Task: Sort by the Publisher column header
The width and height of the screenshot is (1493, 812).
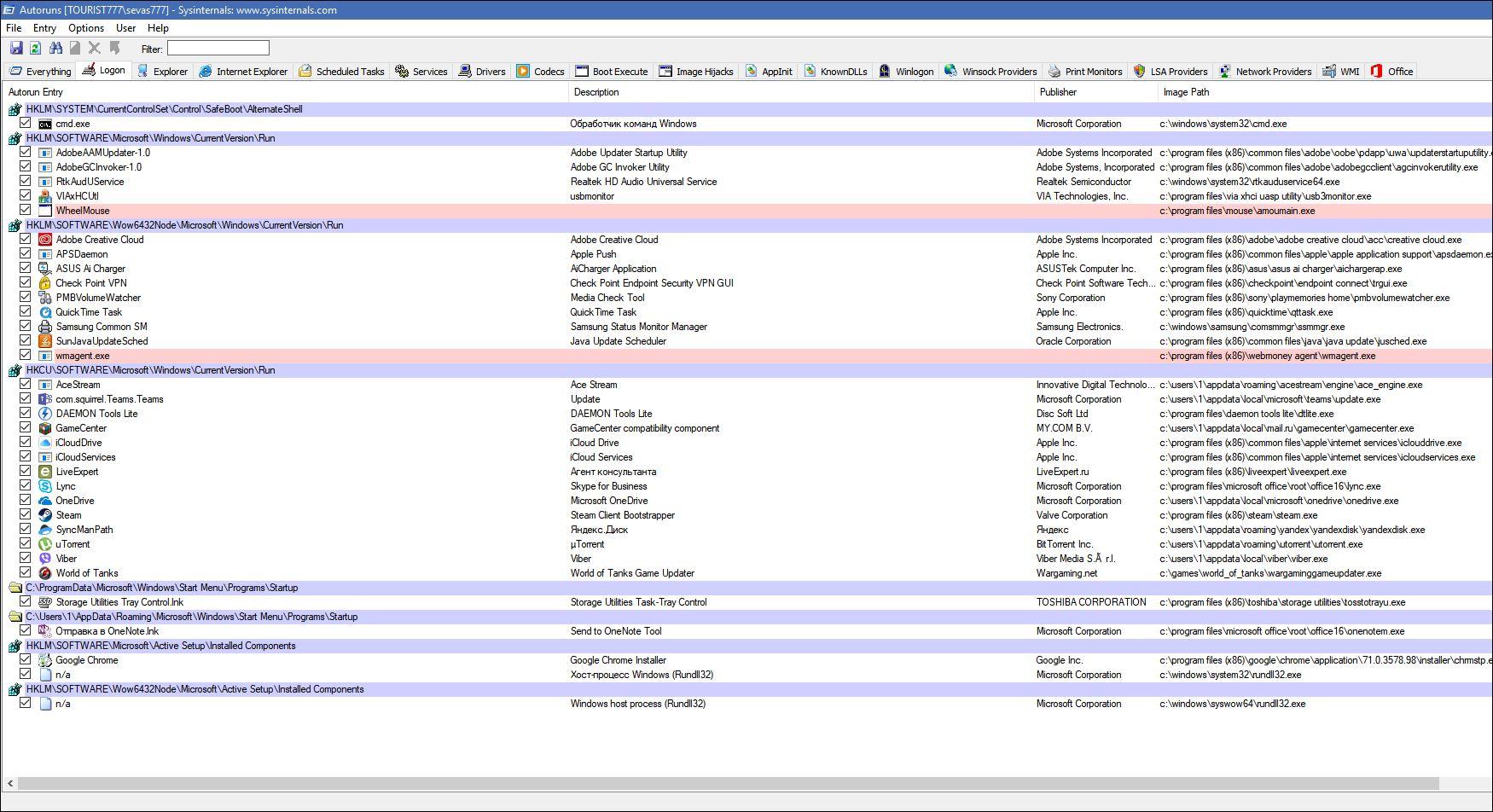Action: point(1096,92)
